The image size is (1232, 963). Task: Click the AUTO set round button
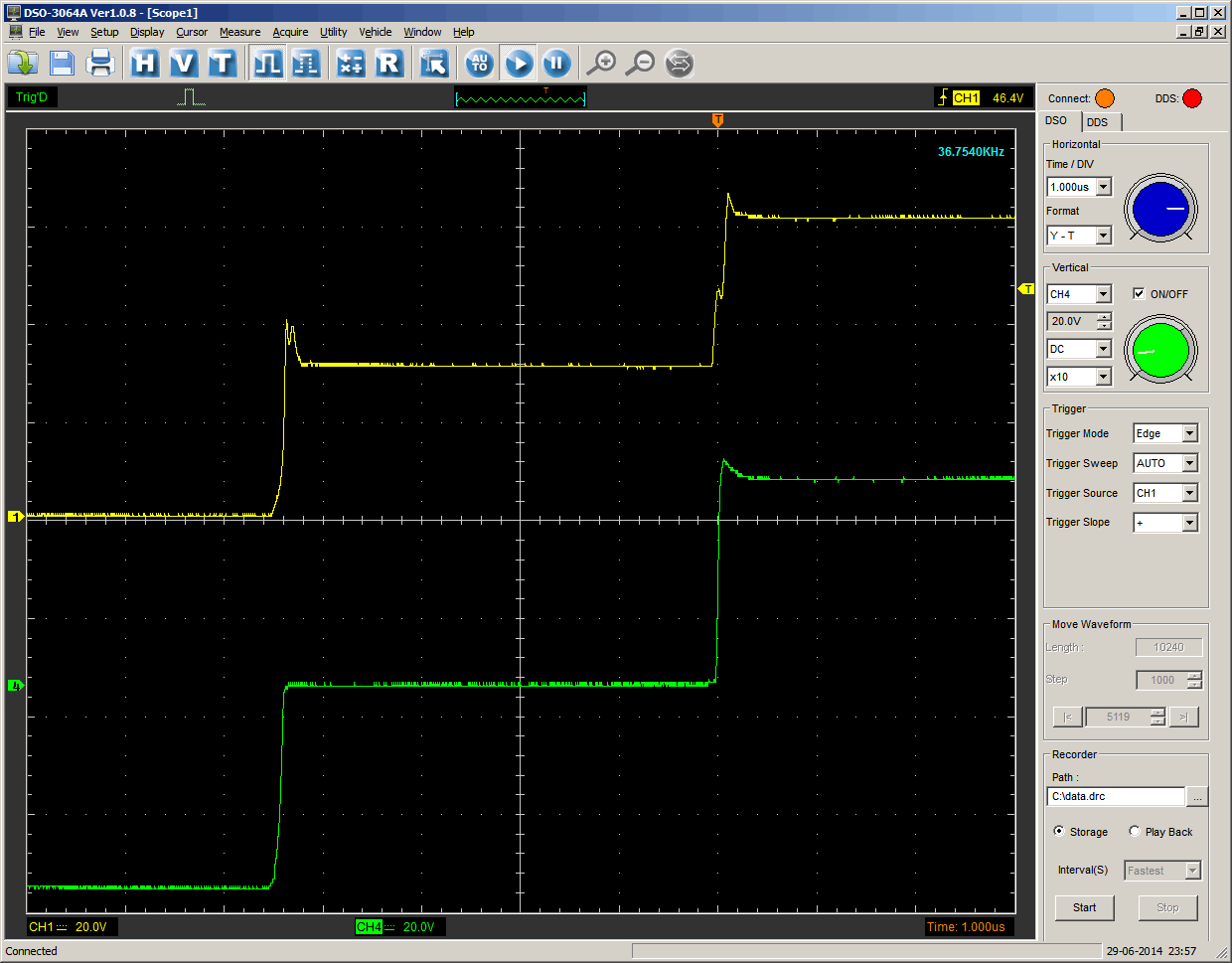480,64
